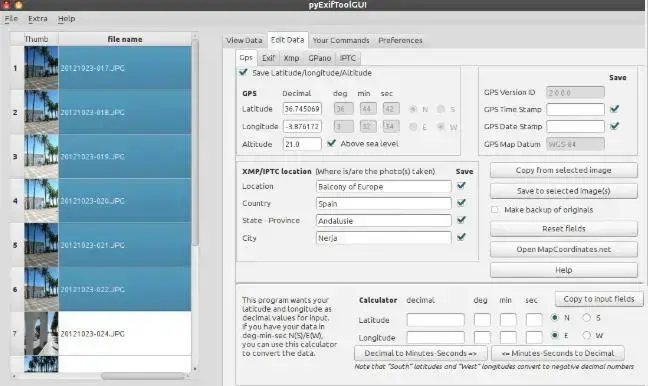Click Minutes-Seconds to Decimal button

(558, 353)
